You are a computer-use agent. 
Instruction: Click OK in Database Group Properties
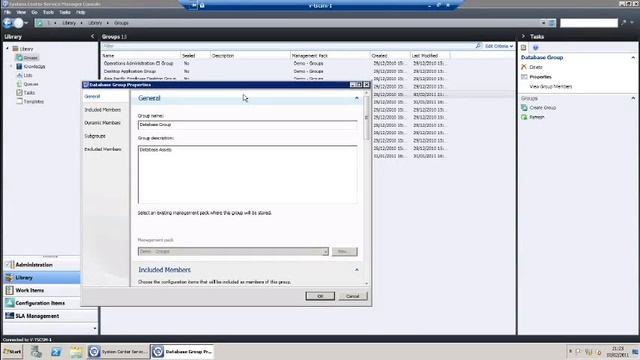pos(320,296)
